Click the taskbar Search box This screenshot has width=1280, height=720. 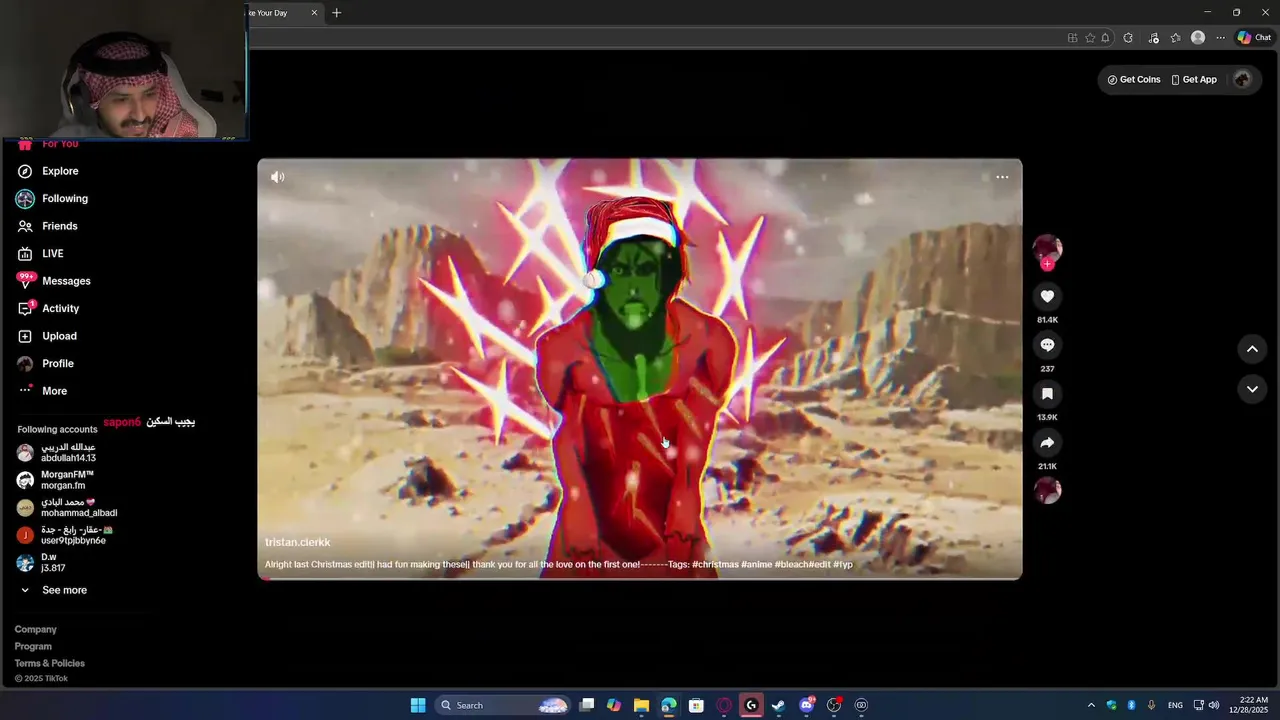point(503,705)
